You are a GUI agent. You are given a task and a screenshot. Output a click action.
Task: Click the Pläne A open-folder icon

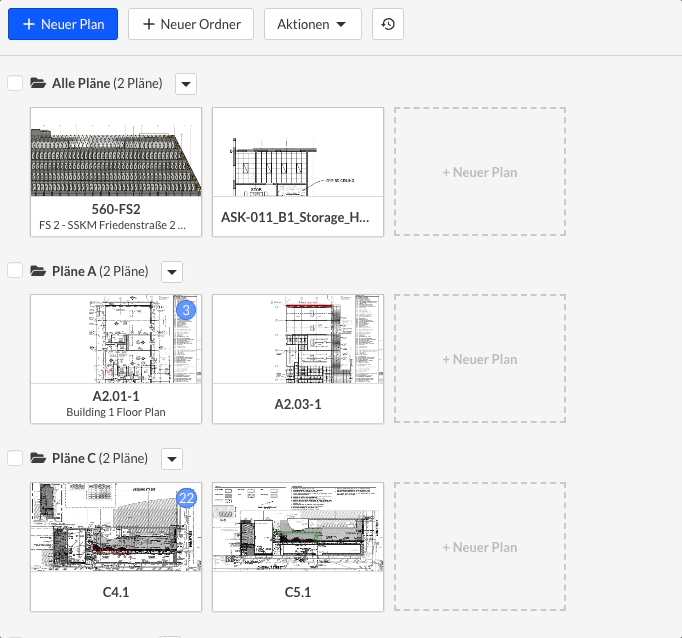pos(38,271)
